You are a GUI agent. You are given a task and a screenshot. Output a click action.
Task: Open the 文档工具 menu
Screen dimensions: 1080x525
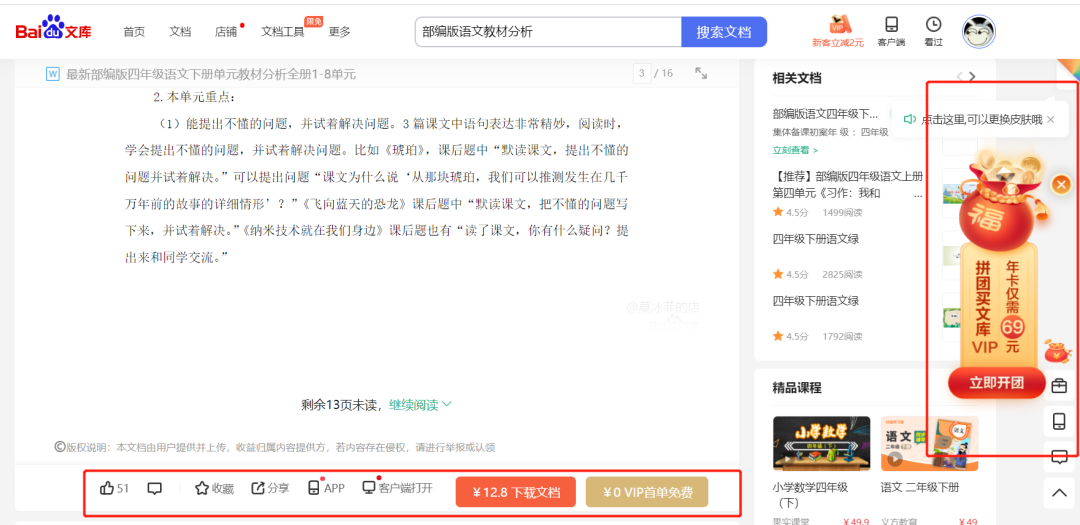coord(282,32)
